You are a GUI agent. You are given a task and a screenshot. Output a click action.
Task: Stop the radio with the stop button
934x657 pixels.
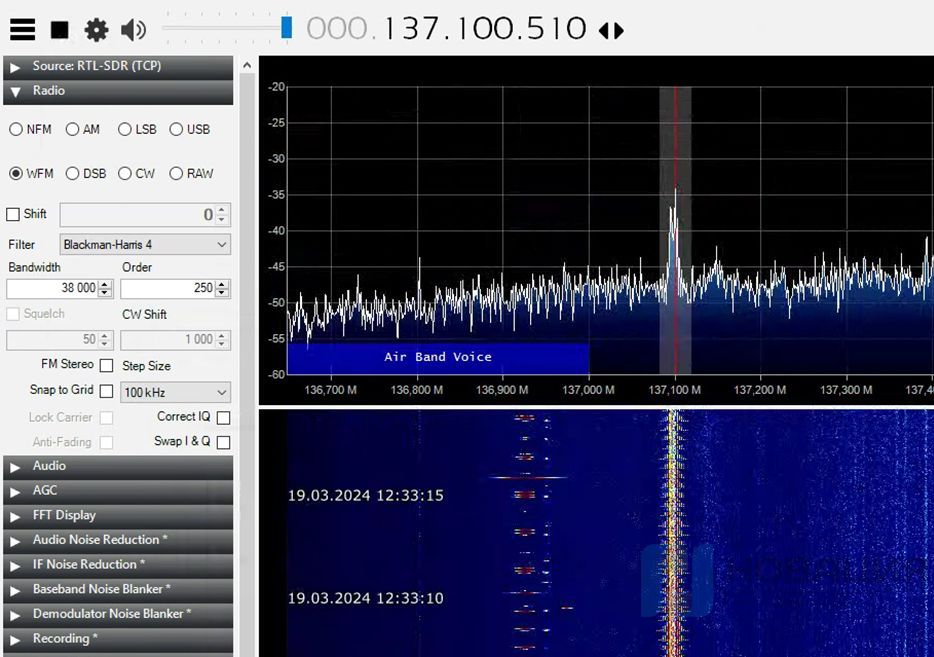(x=60, y=30)
